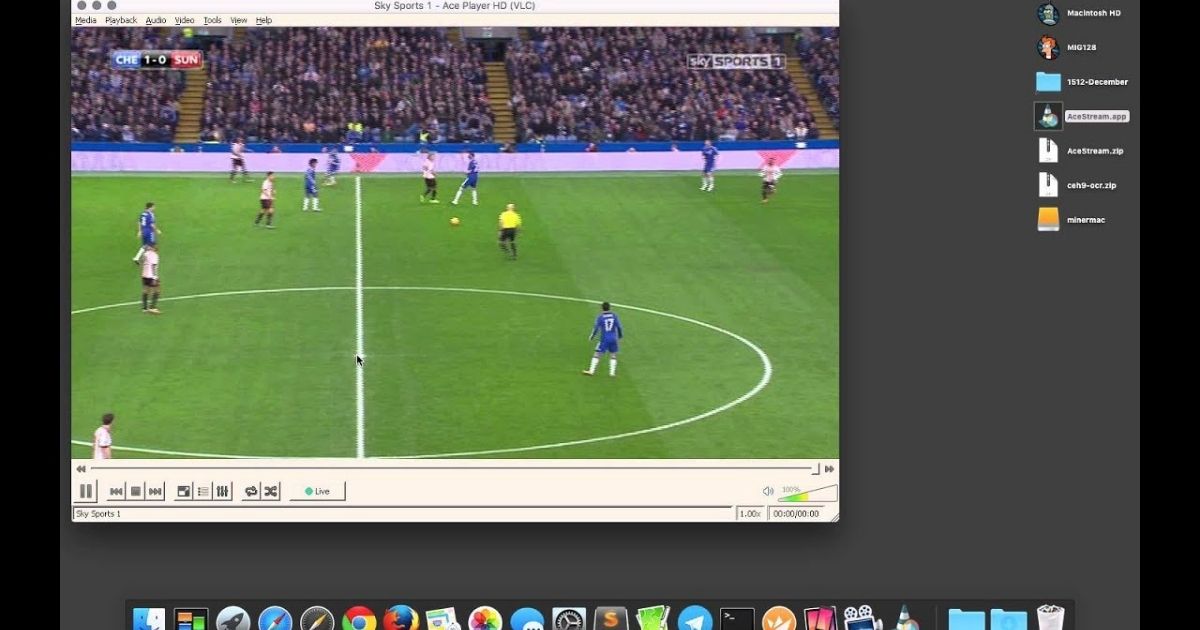Toggle fullscreen video mode

(x=184, y=491)
